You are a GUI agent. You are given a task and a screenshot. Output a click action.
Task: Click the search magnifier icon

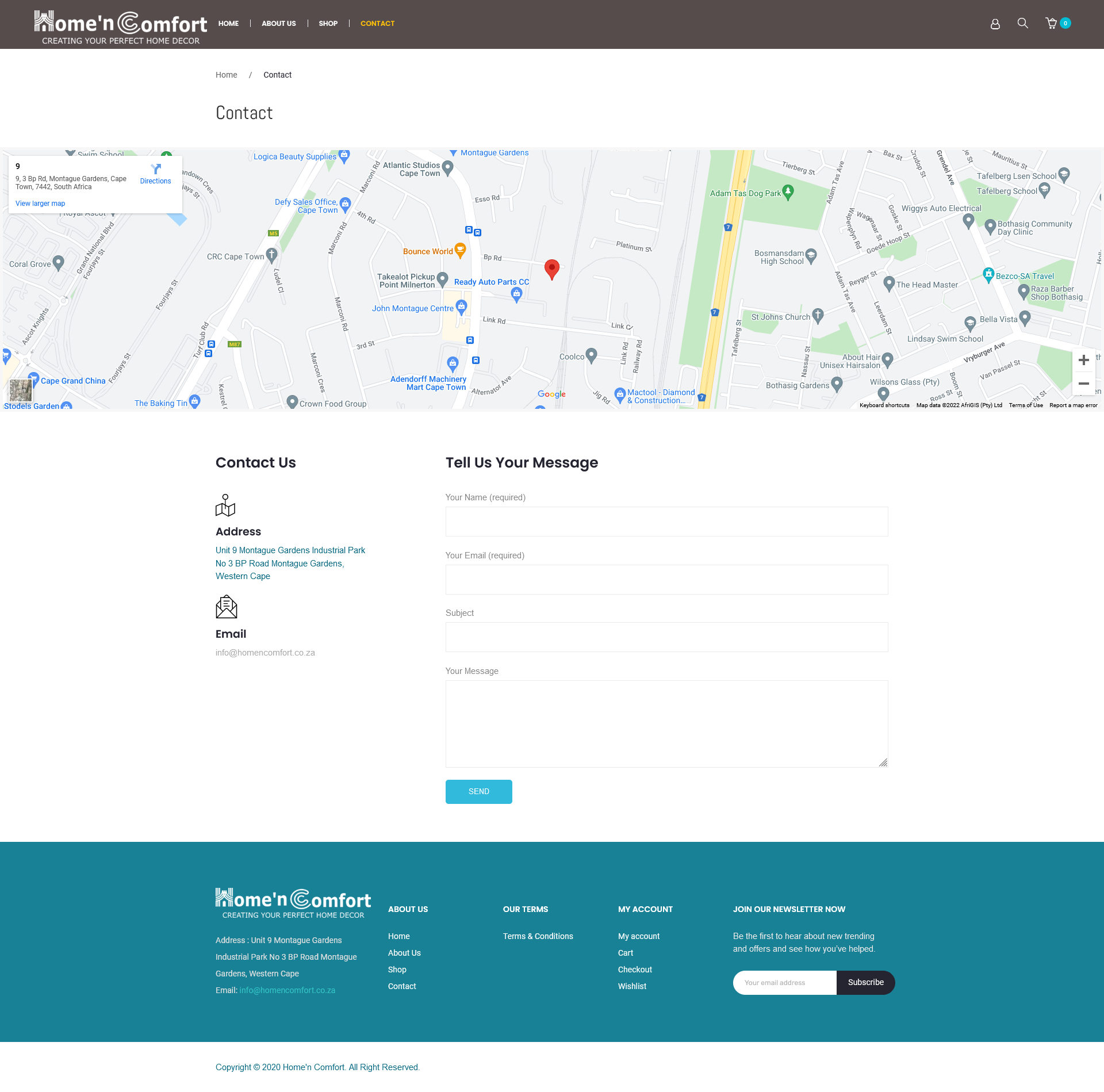click(x=1022, y=23)
